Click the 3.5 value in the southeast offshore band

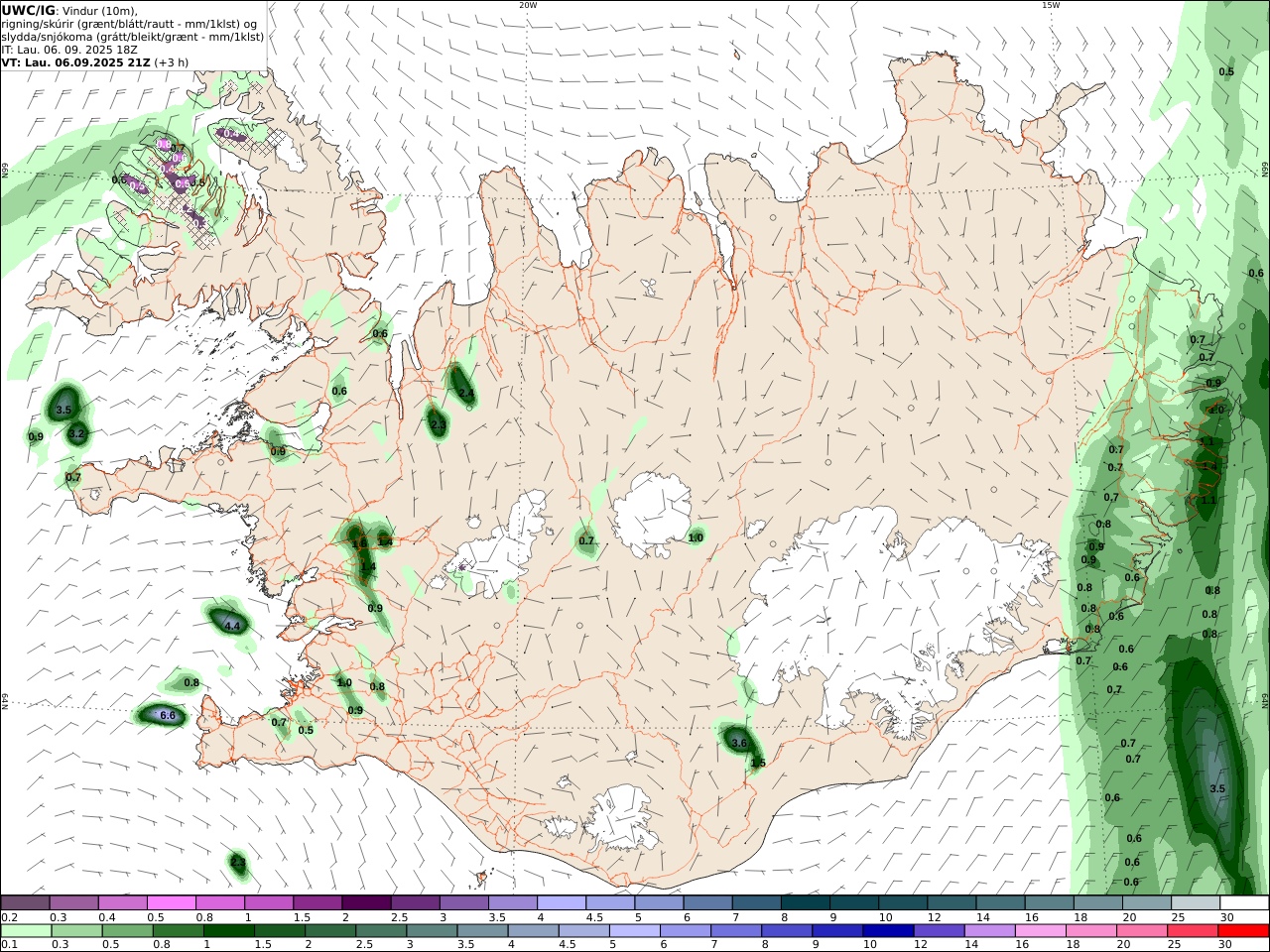coord(1218,788)
